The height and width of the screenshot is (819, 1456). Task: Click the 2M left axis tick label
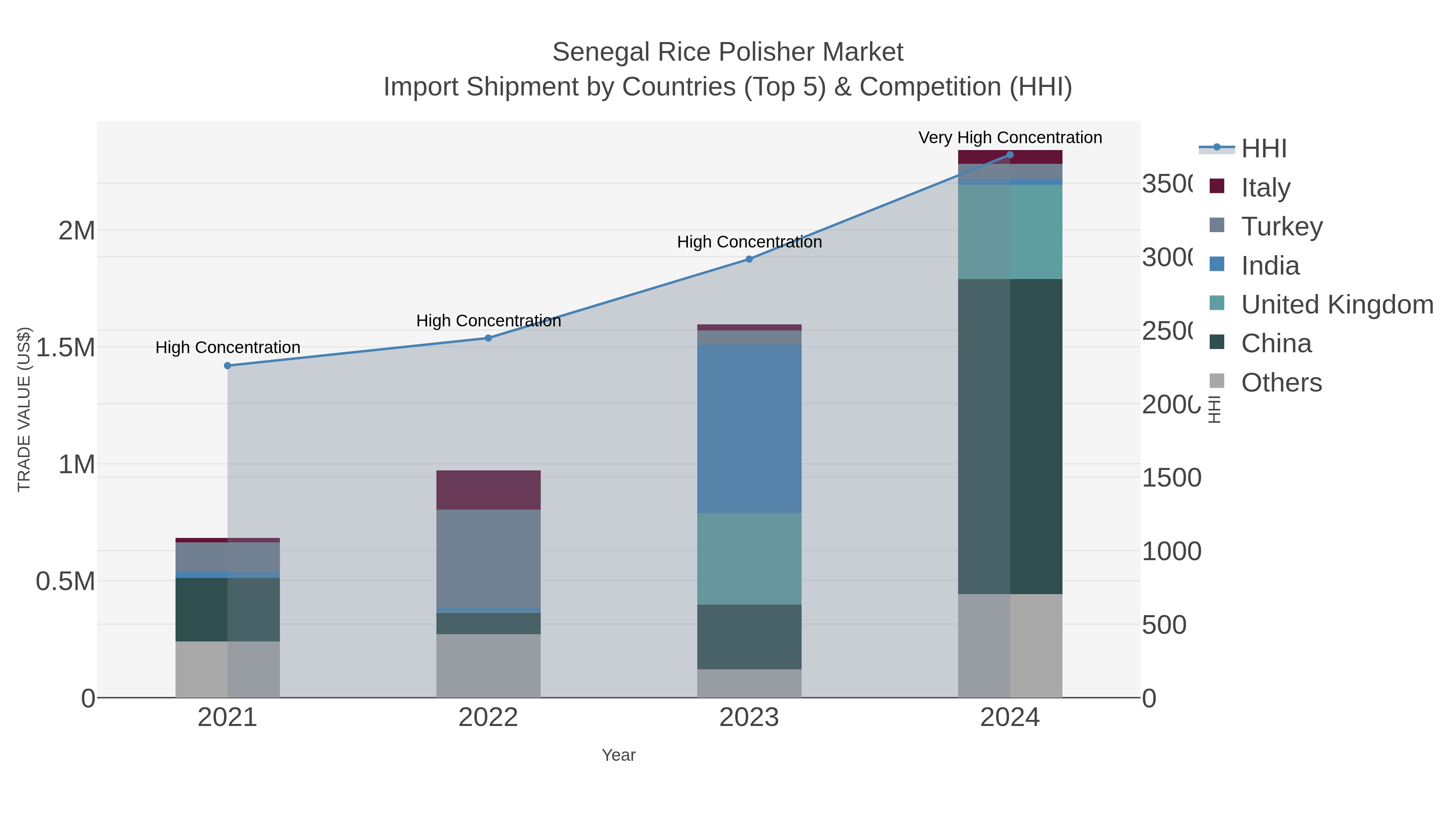pyautogui.click(x=77, y=230)
